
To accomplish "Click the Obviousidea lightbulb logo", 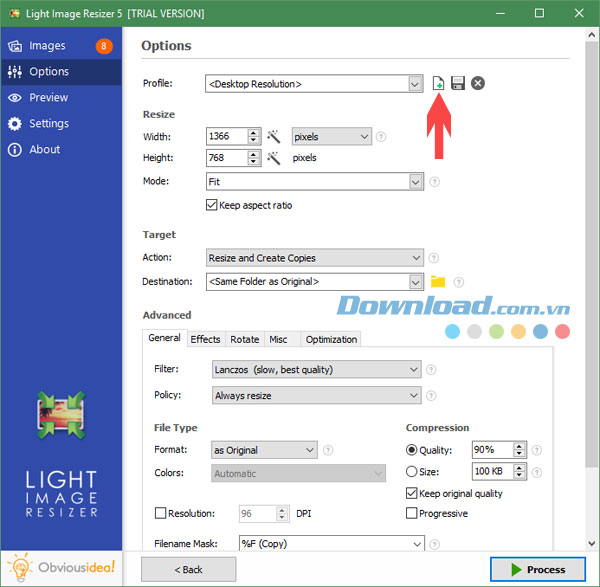I will [x=20, y=567].
